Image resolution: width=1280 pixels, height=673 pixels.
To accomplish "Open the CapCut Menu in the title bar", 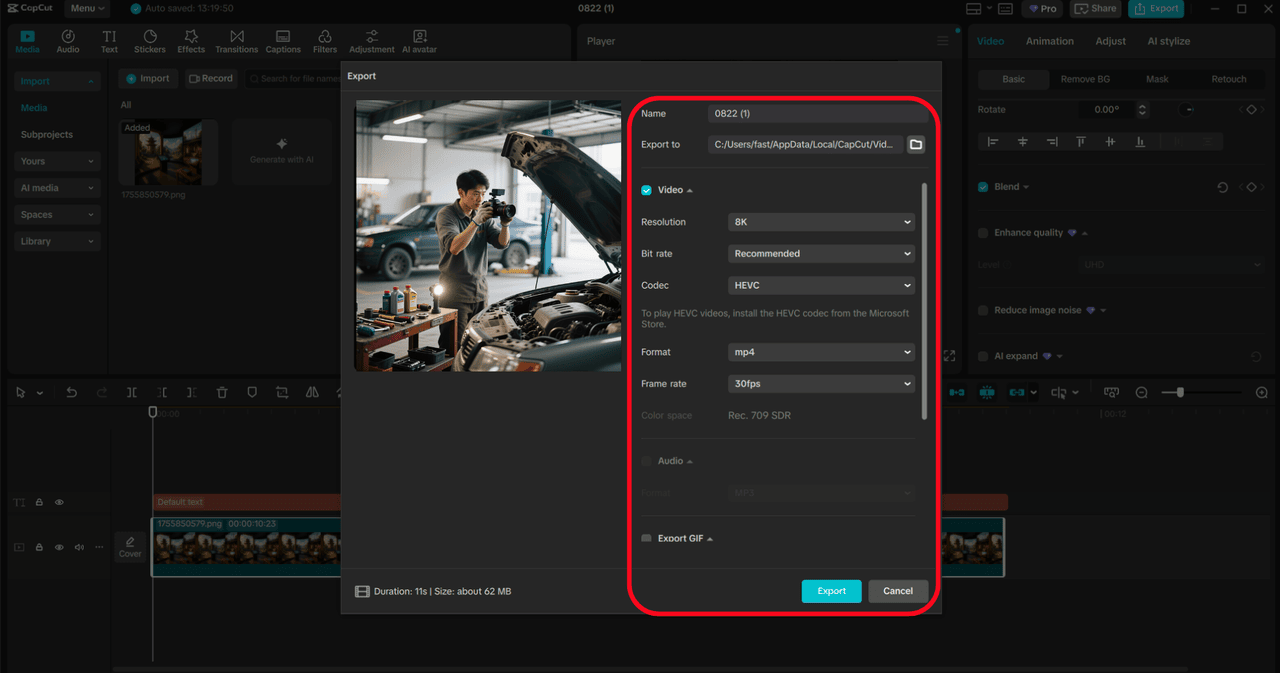I will click(88, 8).
